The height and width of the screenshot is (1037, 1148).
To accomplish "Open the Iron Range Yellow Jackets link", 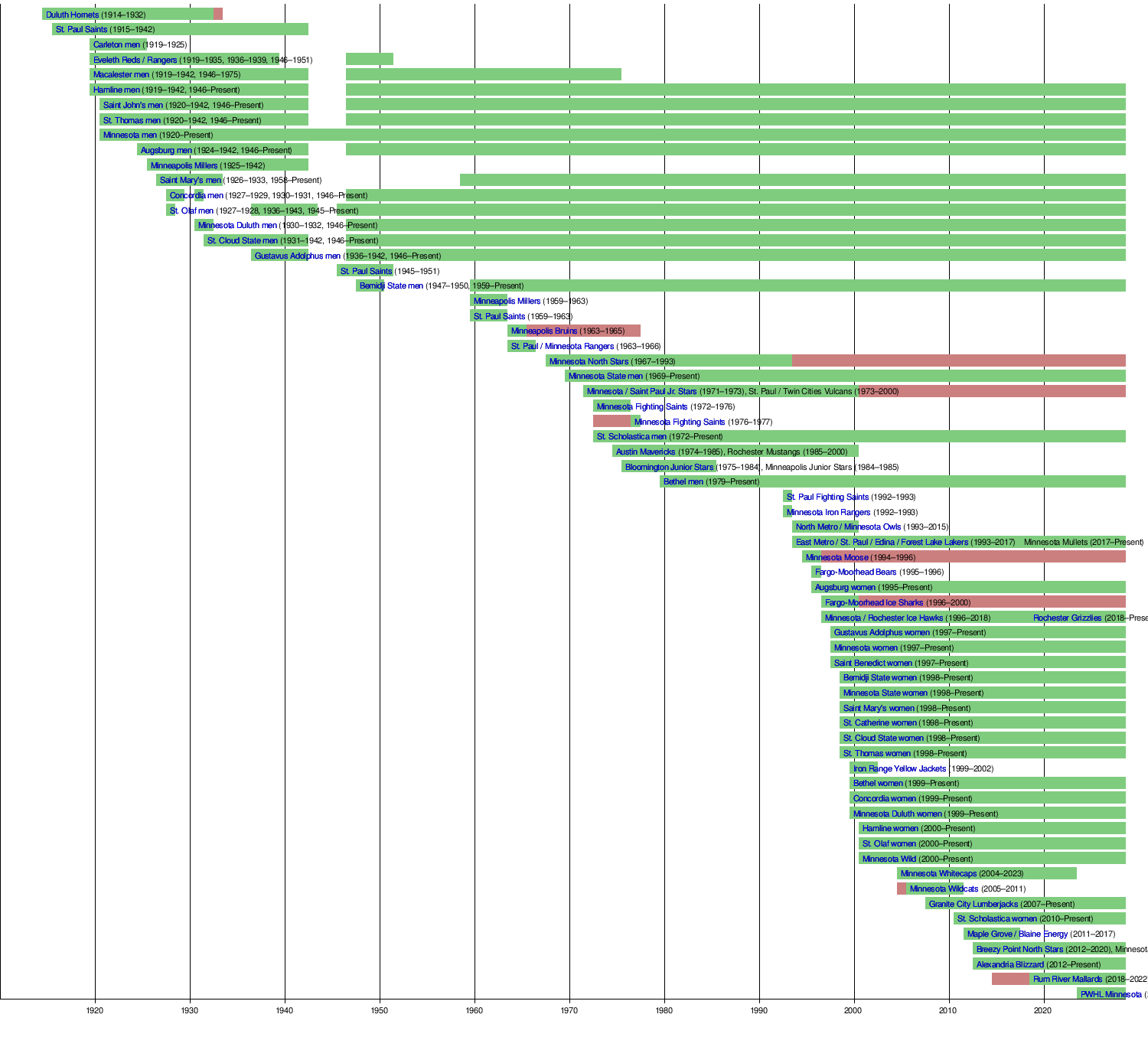I will [x=899, y=768].
